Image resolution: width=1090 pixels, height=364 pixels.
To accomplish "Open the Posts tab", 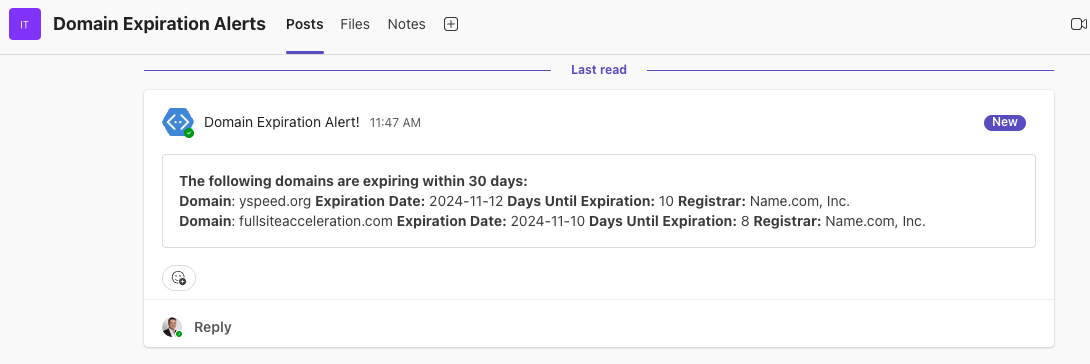I will click(304, 24).
